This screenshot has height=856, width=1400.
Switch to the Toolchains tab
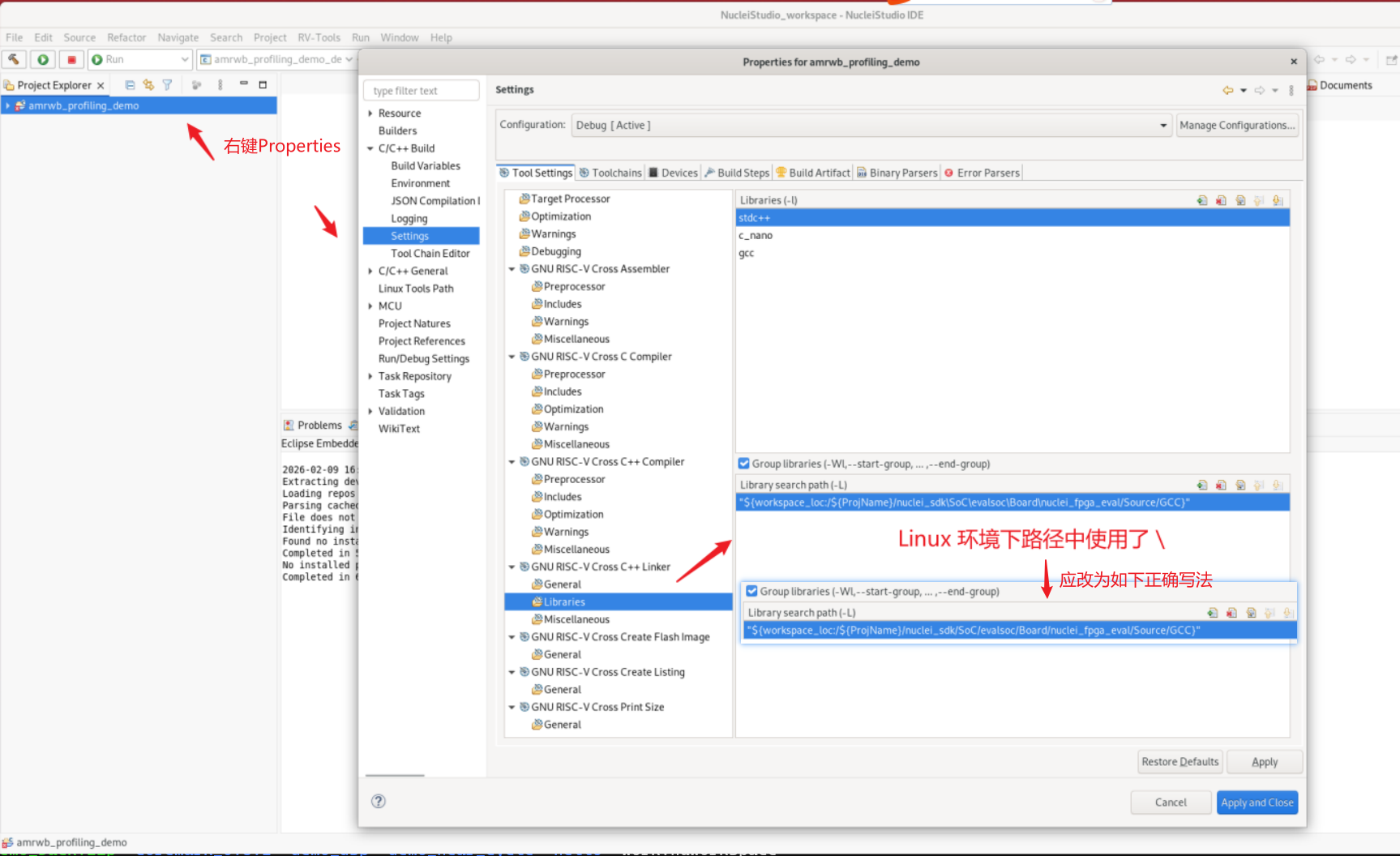coord(610,173)
